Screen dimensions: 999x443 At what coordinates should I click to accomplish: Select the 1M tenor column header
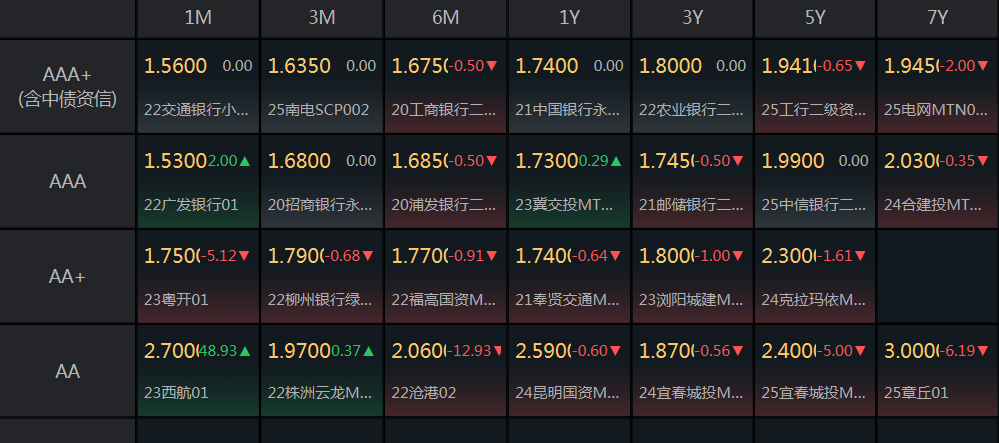(x=198, y=18)
